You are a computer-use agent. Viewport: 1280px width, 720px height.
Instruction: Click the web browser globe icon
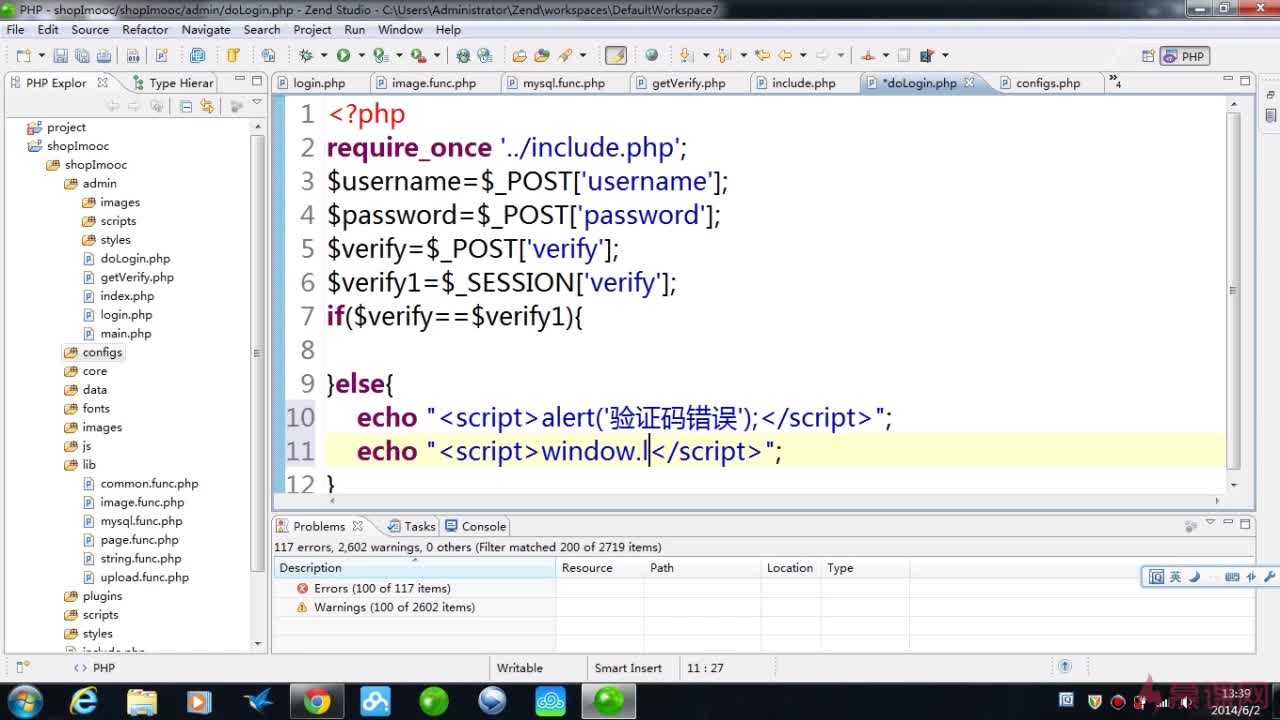(x=652, y=56)
